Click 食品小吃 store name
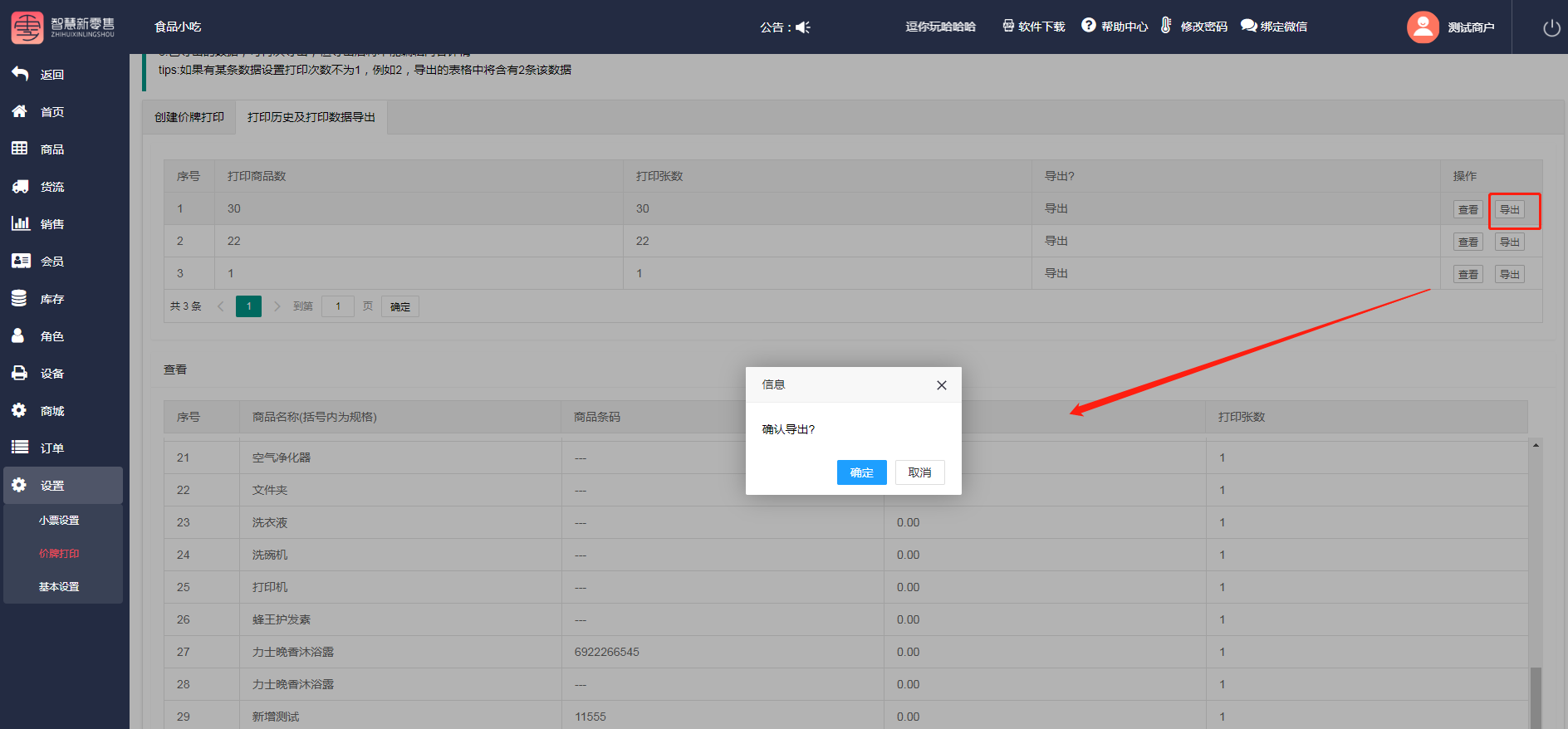1568x729 pixels. pos(178,27)
